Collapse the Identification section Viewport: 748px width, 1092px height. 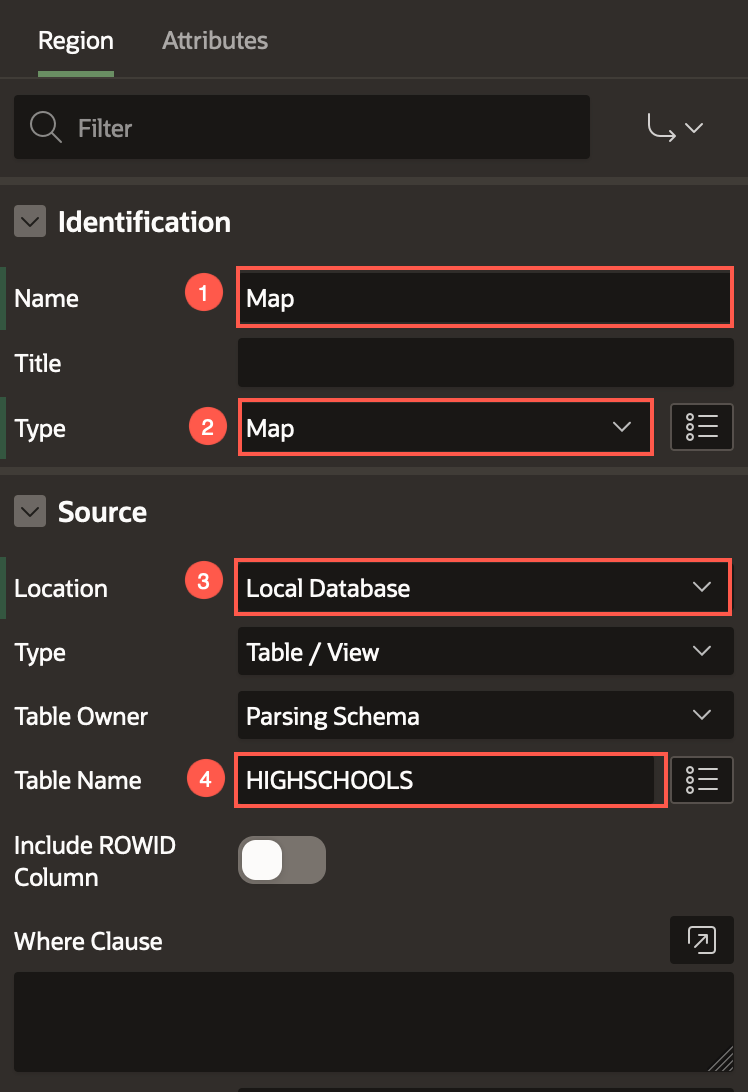30,222
